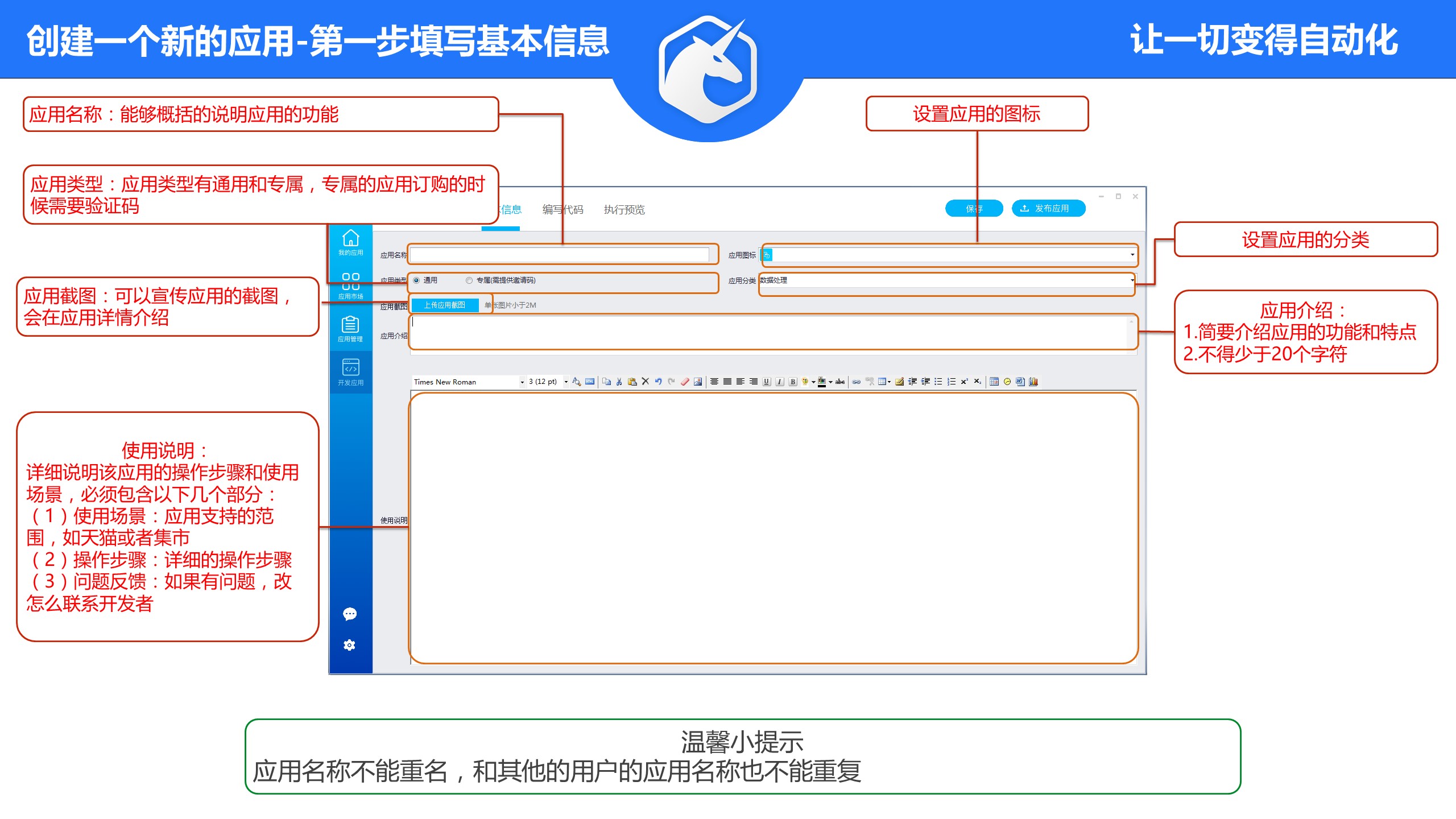This screenshot has height=819, width=1456.
Task: Toggle underline U formatting button
Action: [767, 382]
